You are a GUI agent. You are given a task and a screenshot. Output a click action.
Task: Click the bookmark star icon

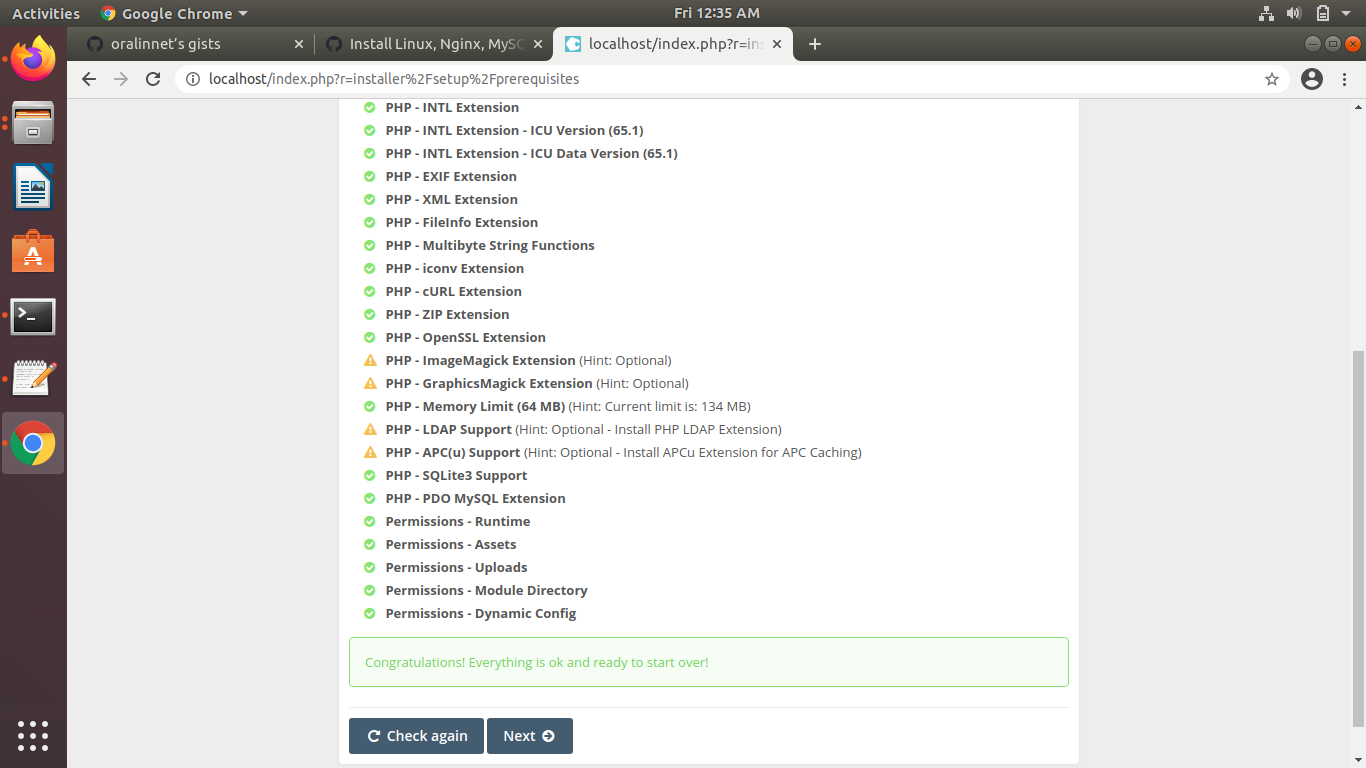tap(1271, 78)
